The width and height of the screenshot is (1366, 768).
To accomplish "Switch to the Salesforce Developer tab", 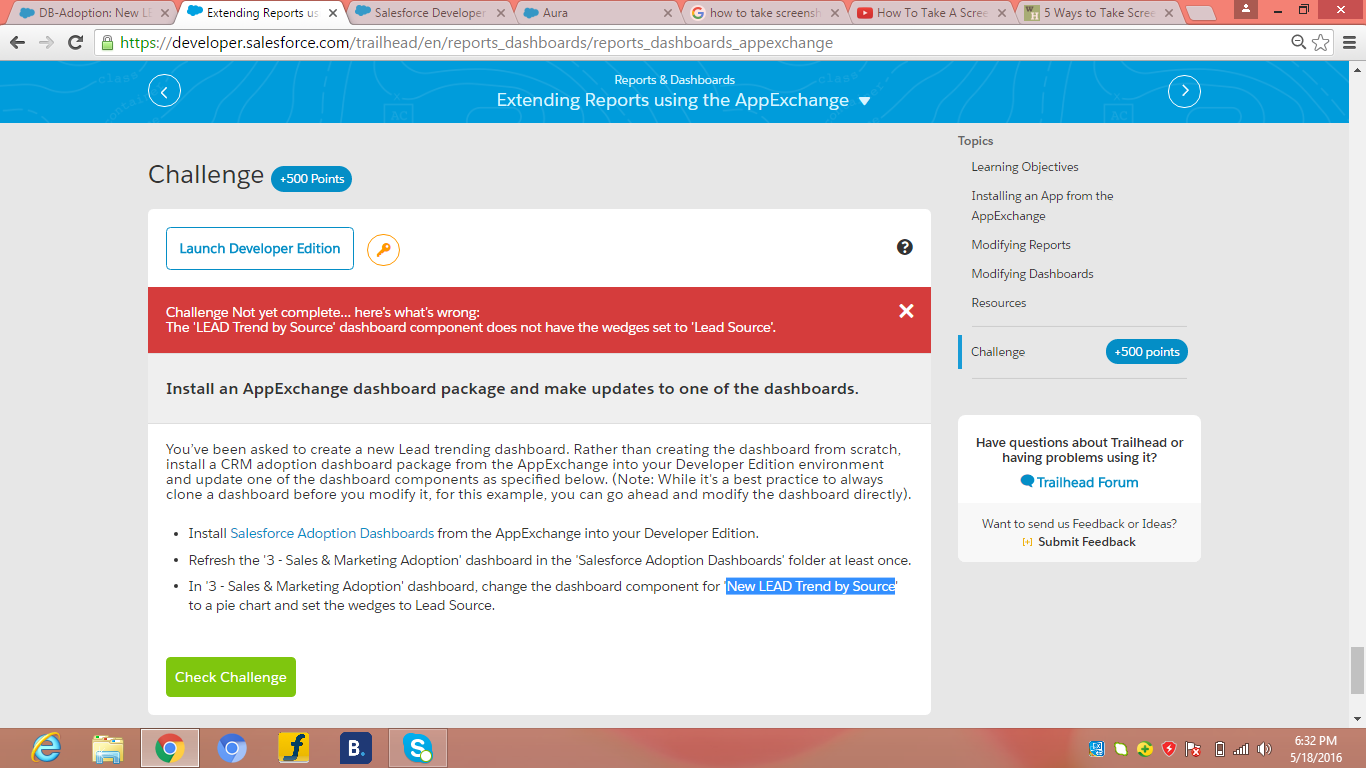I will [x=430, y=13].
